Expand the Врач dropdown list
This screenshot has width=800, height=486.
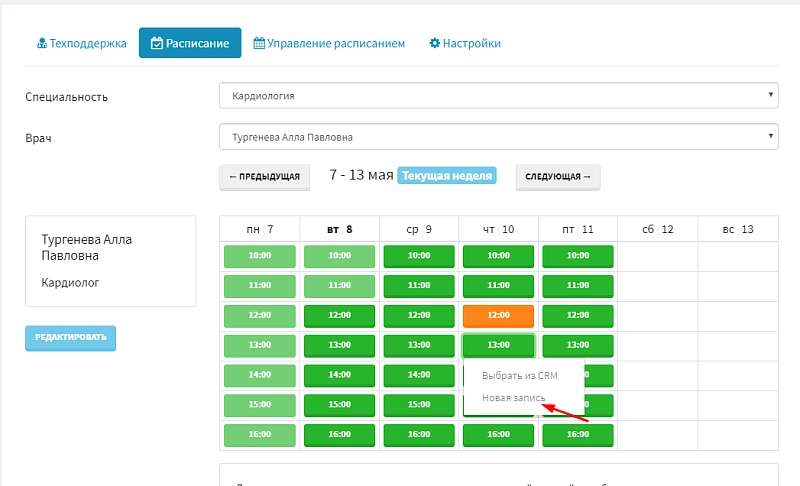pos(498,137)
